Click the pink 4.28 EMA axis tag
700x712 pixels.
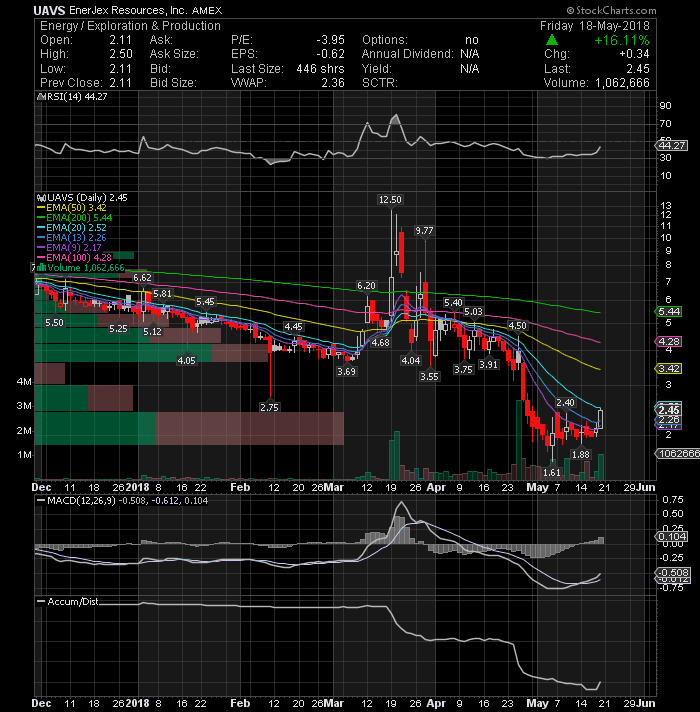(669, 341)
